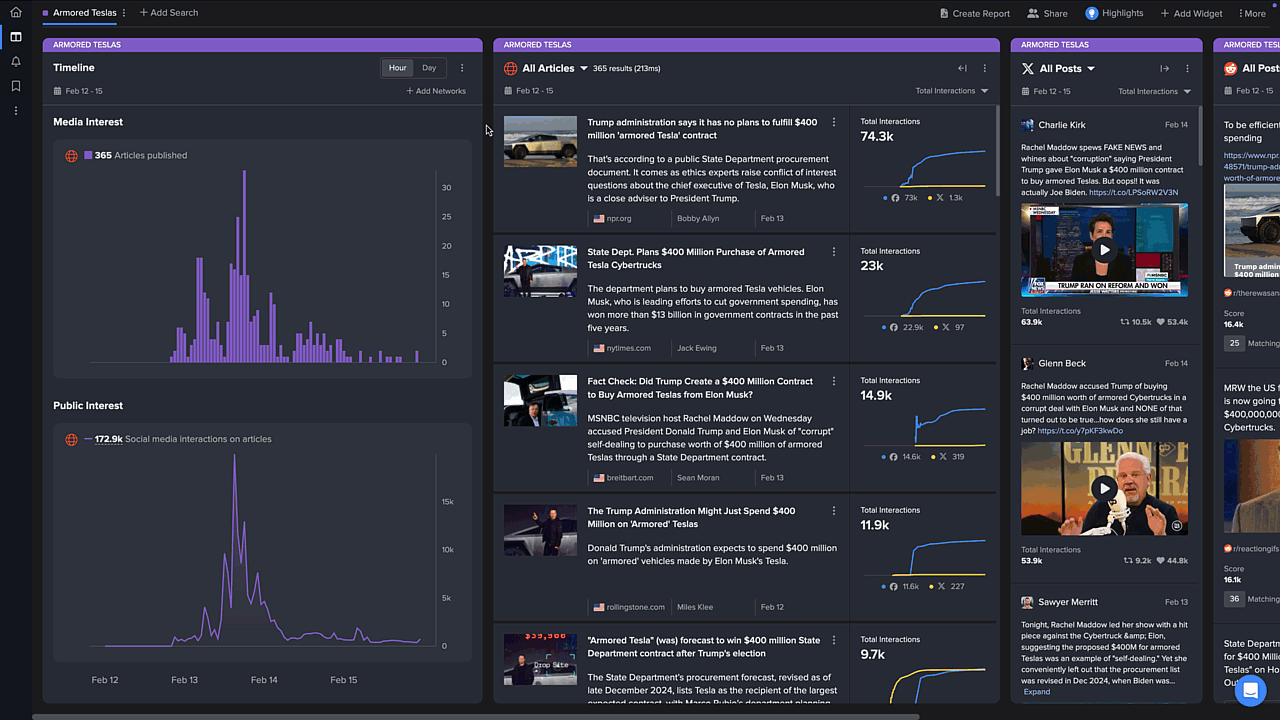The image size is (1280, 720).
Task: Open the 'Fact Check' Breitbart article headline
Action: pyautogui.click(x=700, y=388)
